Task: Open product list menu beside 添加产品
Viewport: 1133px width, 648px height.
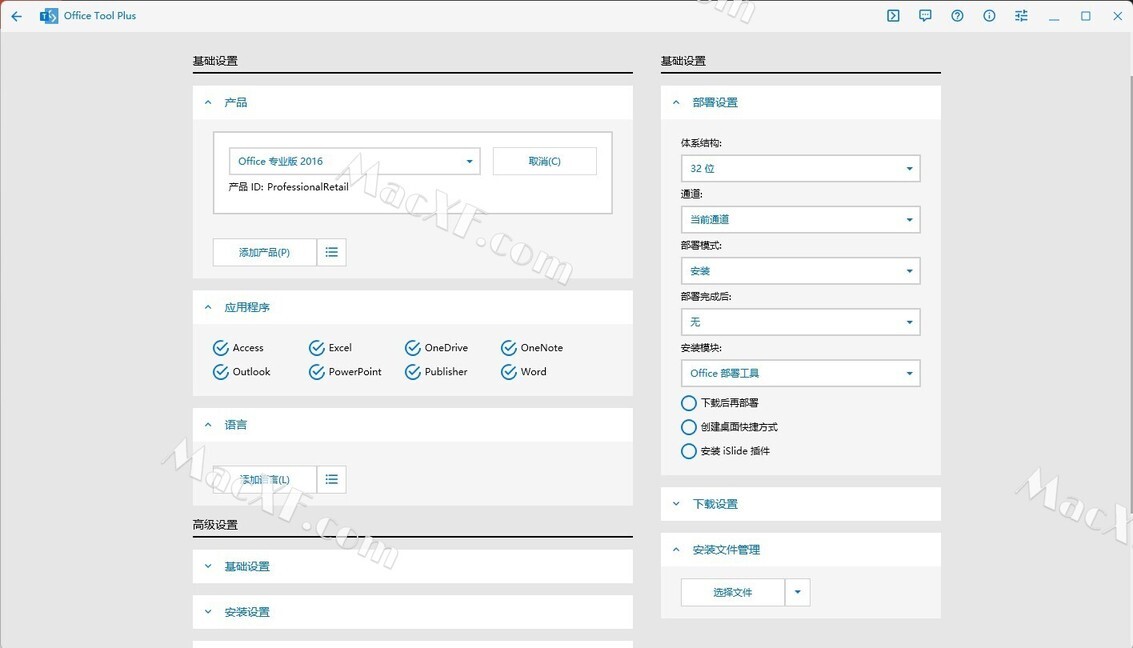Action: 332,252
